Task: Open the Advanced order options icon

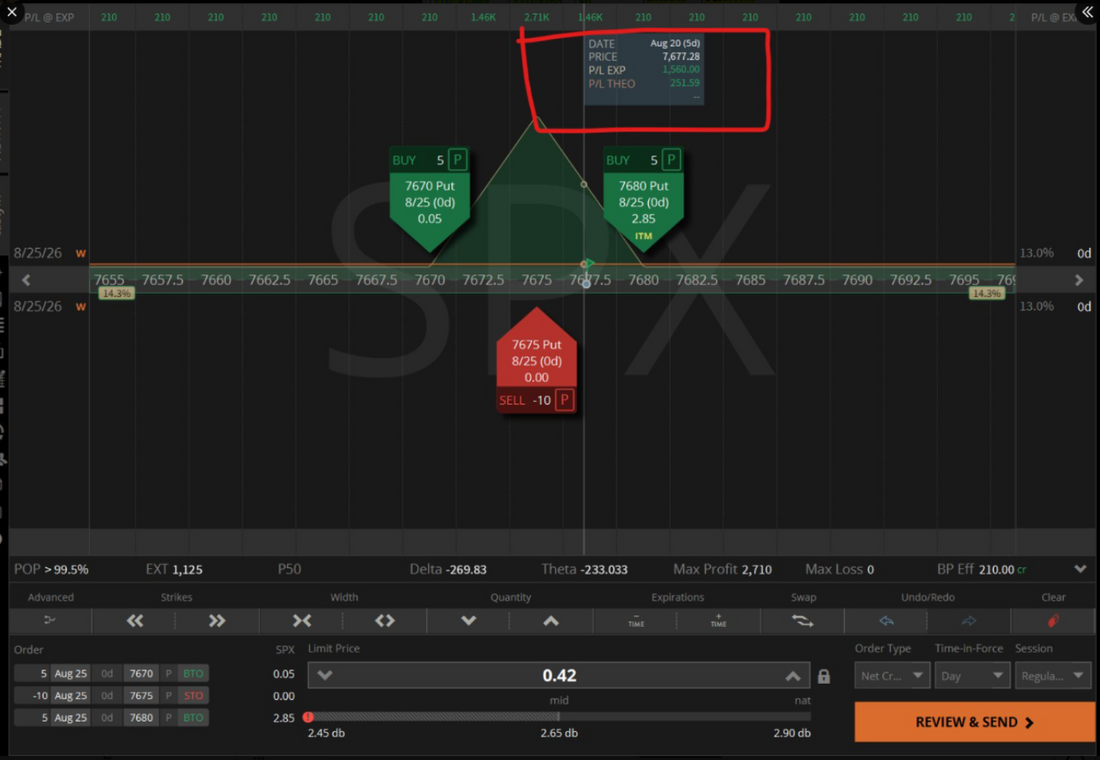Action: point(50,620)
